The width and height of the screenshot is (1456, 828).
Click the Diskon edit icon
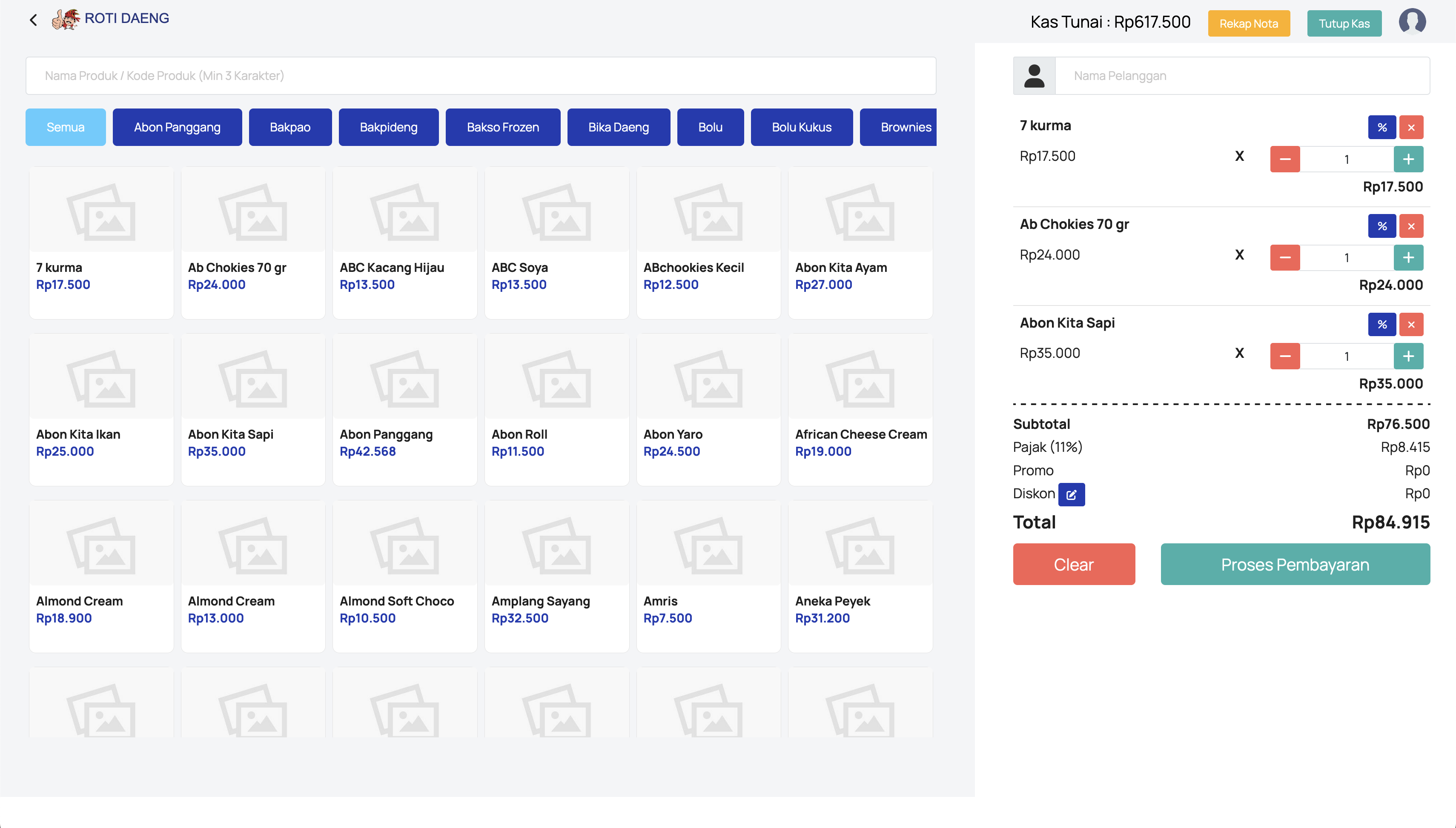coord(1071,494)
